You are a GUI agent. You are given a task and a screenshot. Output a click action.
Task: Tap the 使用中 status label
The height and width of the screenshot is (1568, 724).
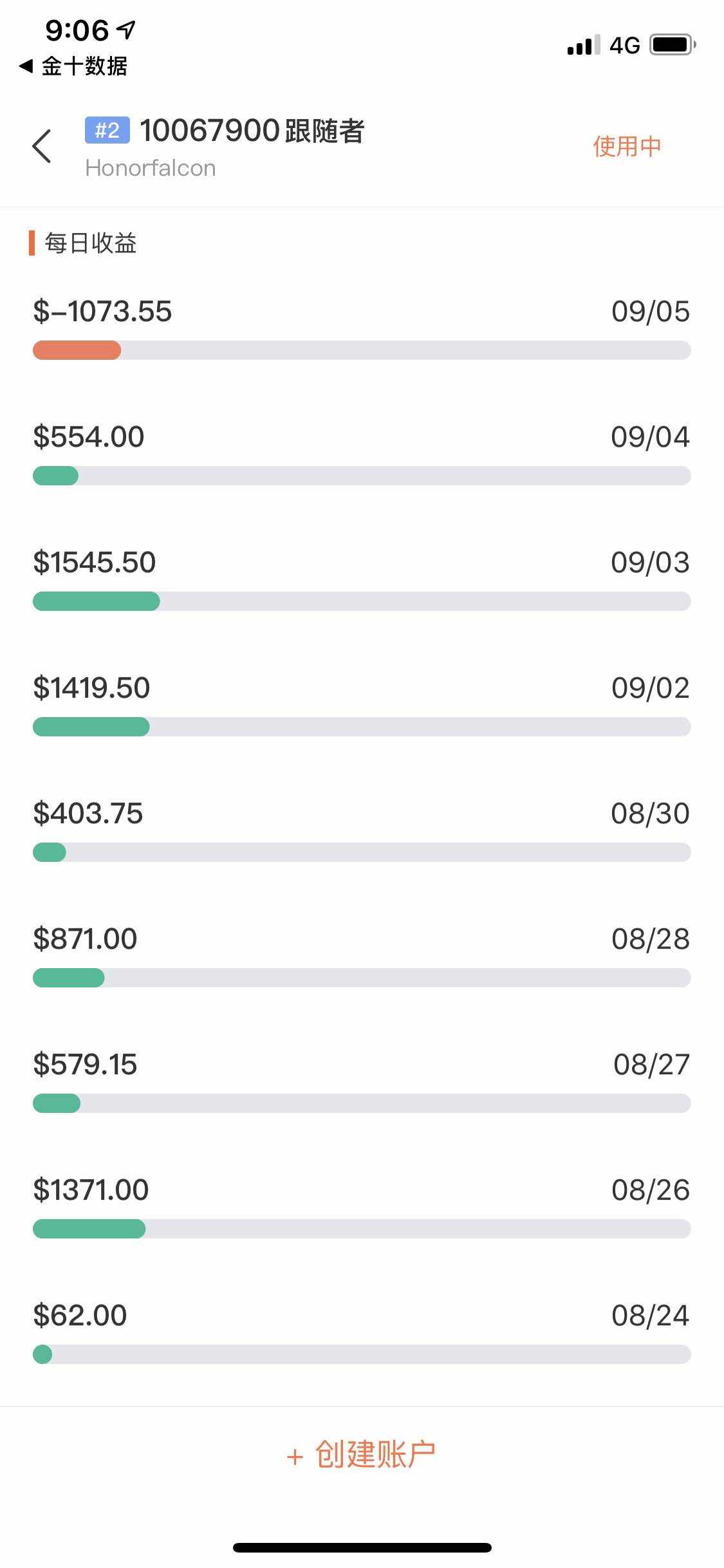pyautogui.click(x=627, y=146)
